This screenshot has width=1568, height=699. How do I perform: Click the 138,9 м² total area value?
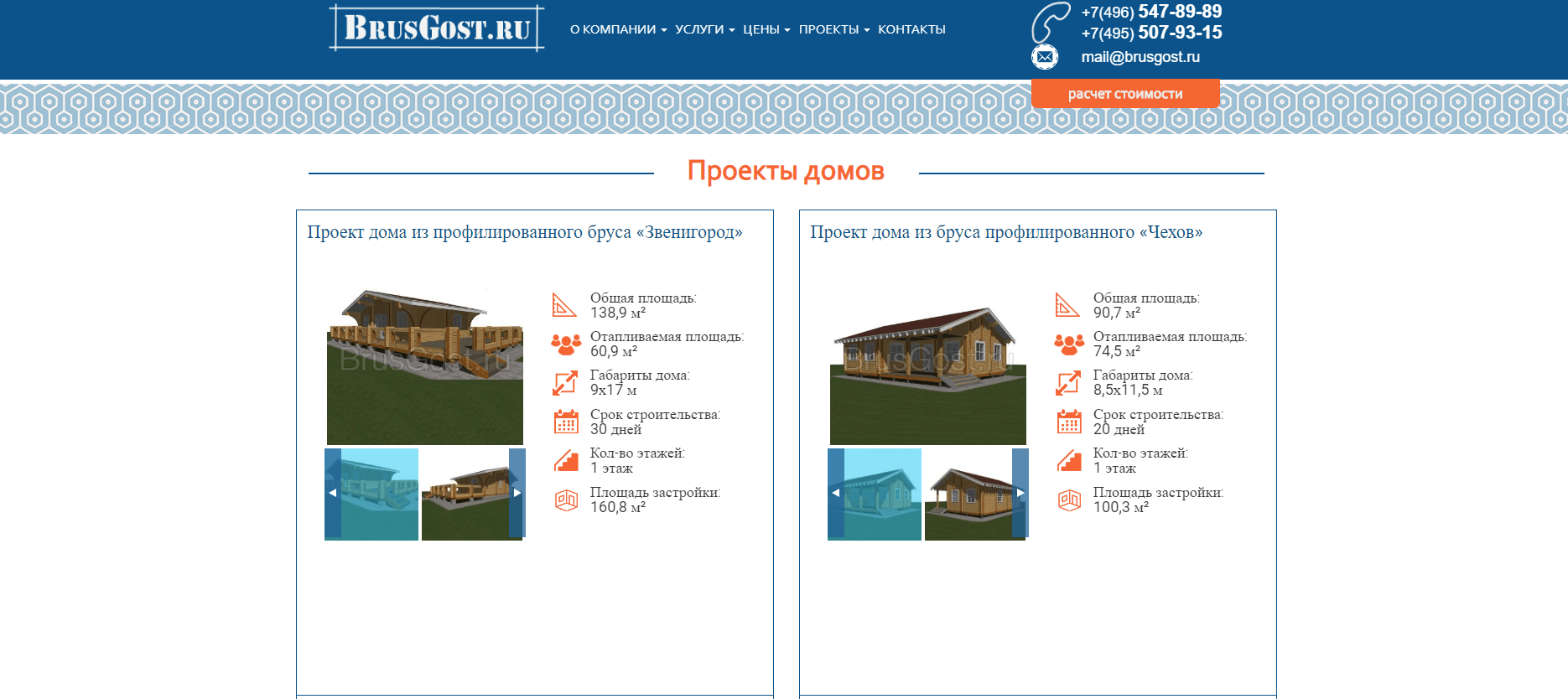(618, 313)
